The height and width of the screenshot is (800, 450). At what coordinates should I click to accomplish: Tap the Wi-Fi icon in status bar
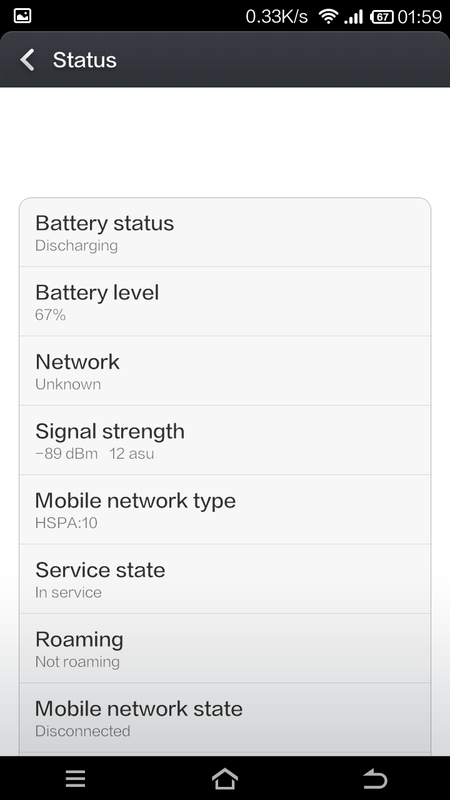pos(328,16)
